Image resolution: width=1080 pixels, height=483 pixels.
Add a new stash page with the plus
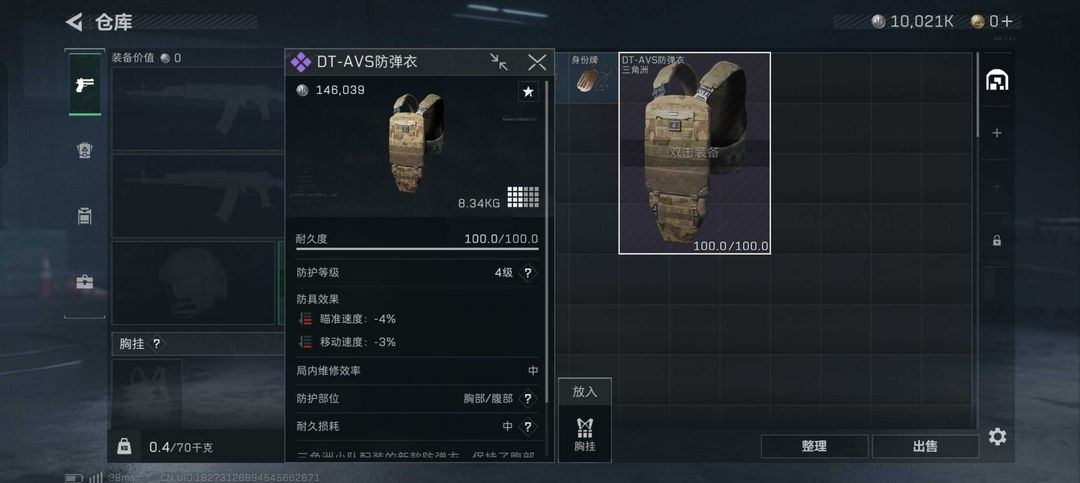click(997, 133)
